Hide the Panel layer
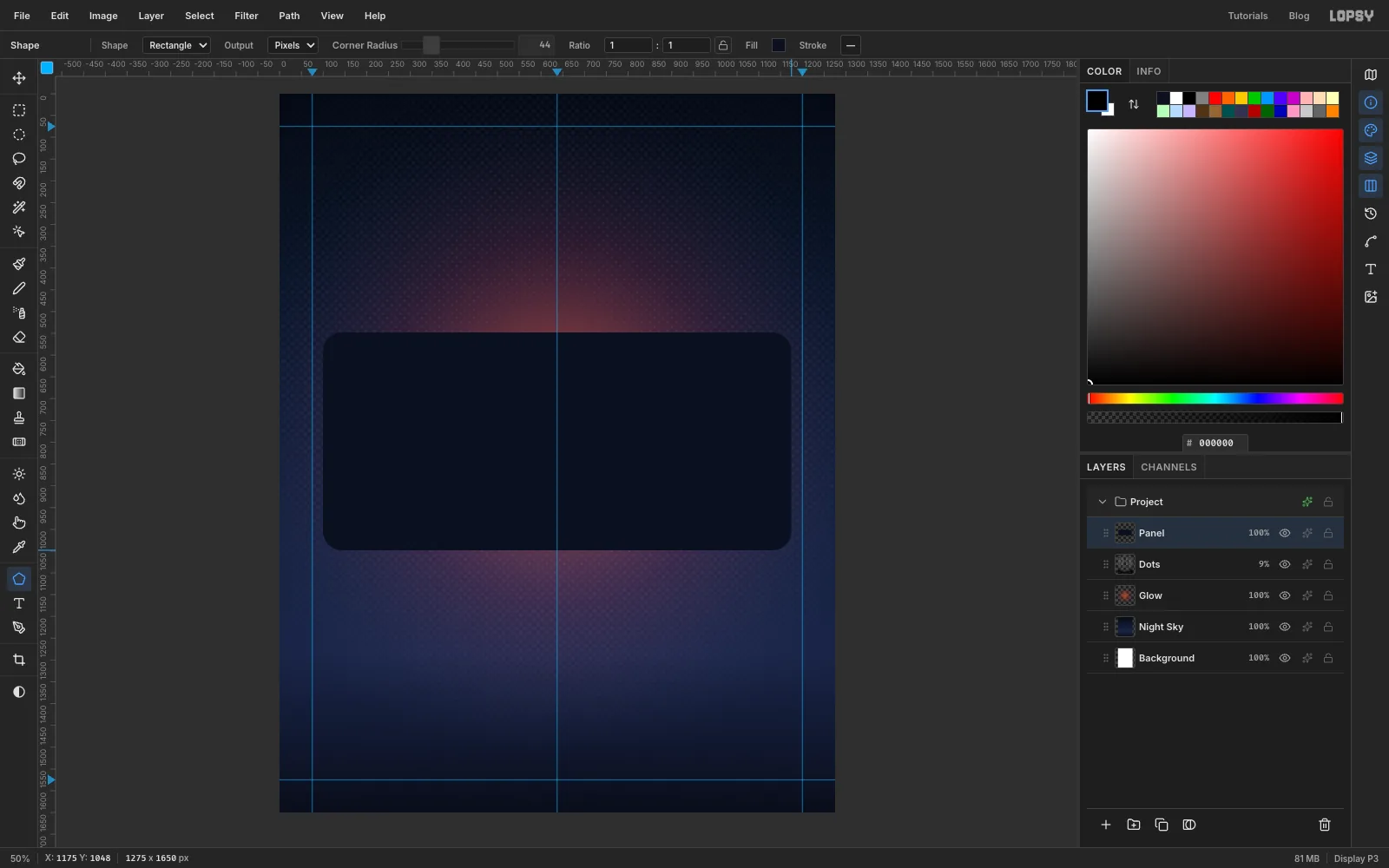 [x=1285, y=533]
